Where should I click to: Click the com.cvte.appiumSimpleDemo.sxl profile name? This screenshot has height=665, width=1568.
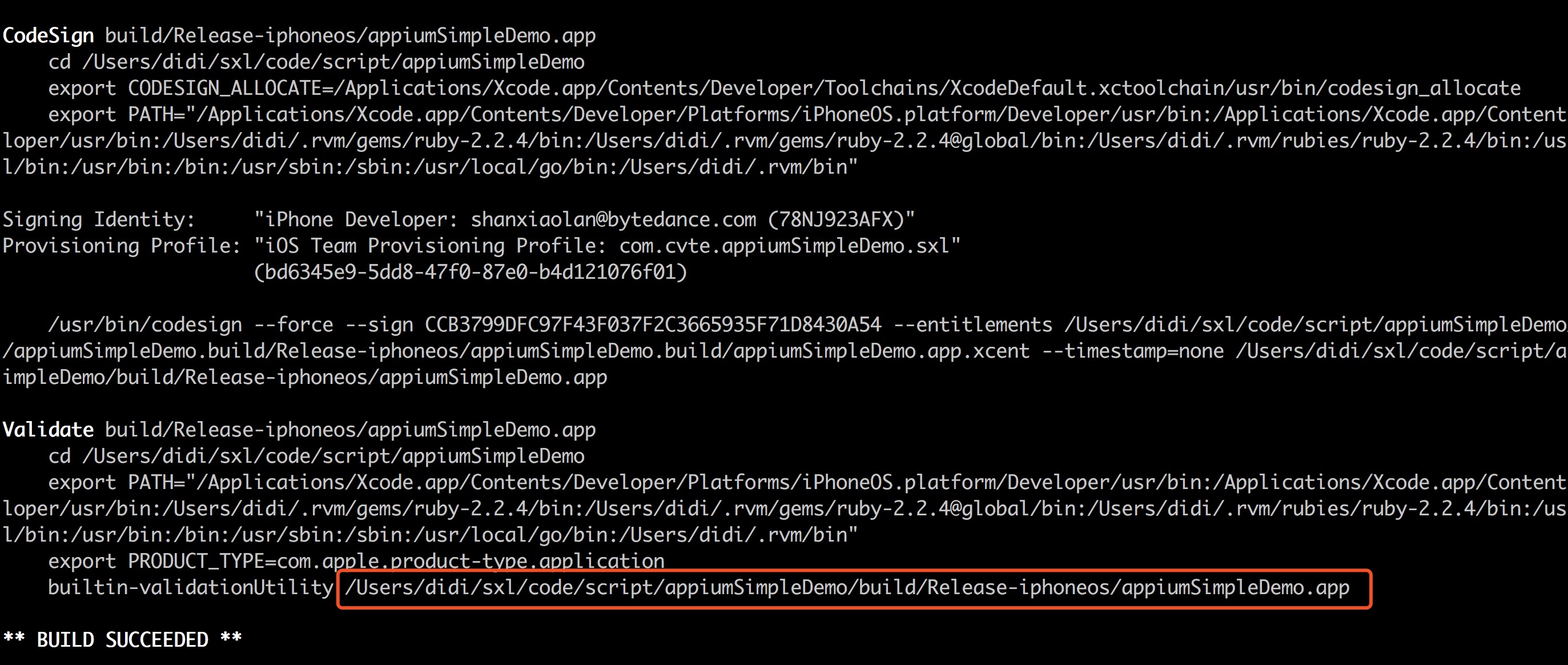[x=784, y=246]
